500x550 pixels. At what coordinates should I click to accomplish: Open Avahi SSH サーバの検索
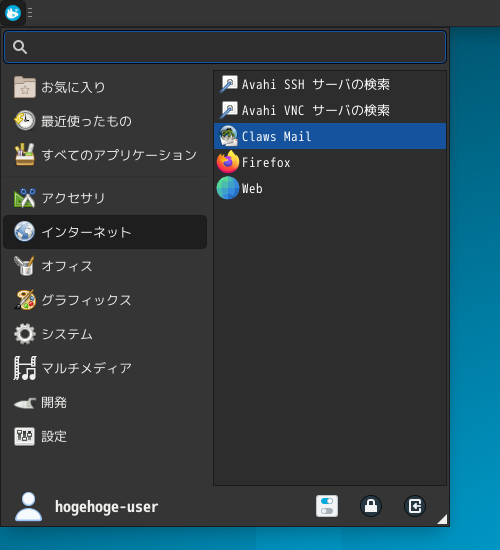330,84
